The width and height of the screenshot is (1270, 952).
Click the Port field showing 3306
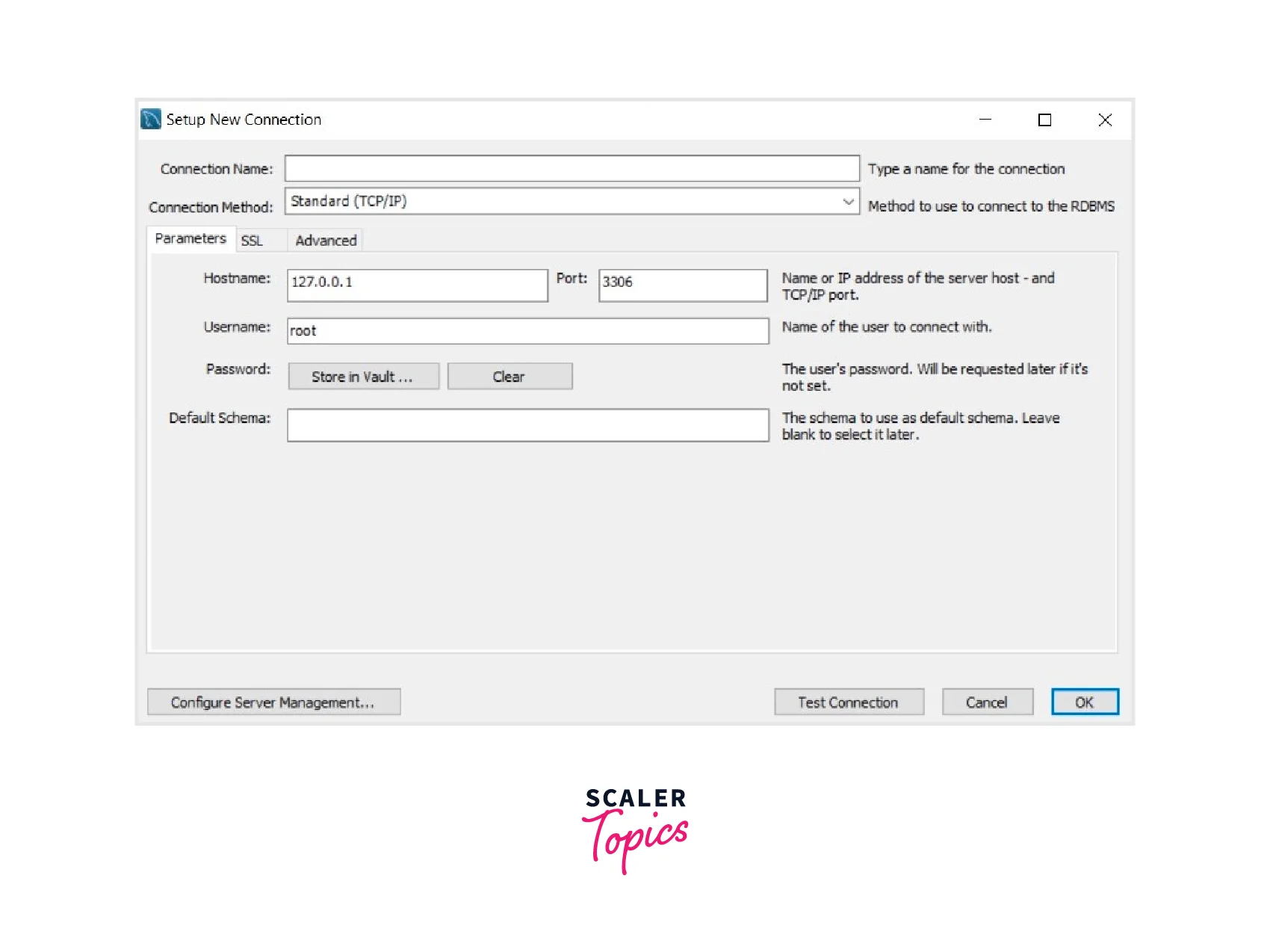pyautogui.click(x=682, y=285)
